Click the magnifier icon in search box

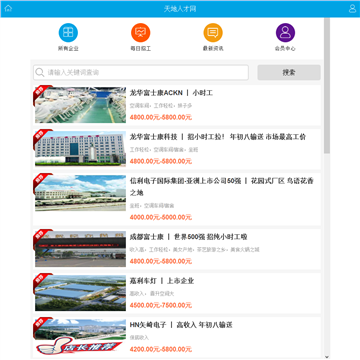[40, 72]
